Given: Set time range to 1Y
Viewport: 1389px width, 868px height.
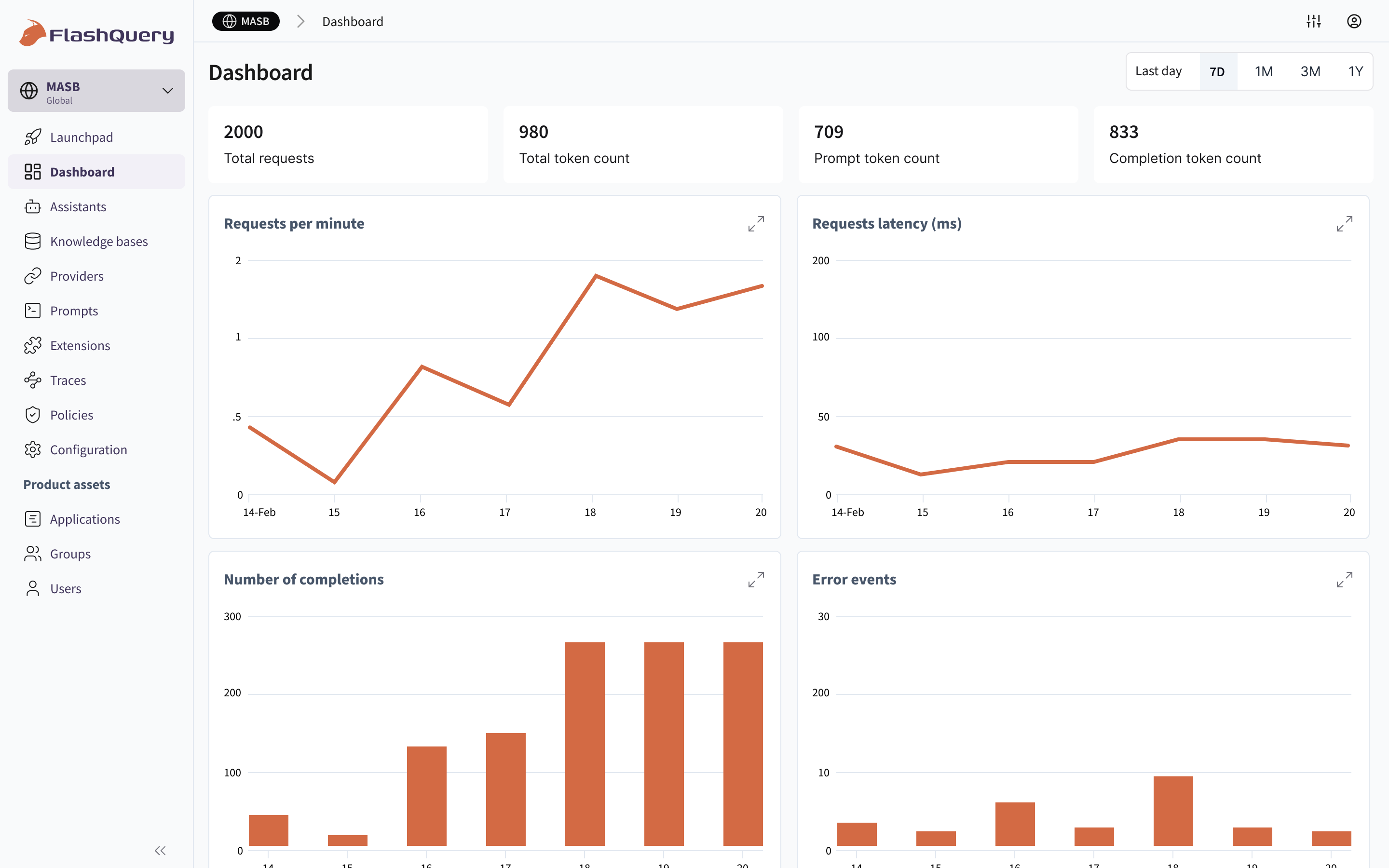Looking at the screenshot, I should [x=1355, y=71].
